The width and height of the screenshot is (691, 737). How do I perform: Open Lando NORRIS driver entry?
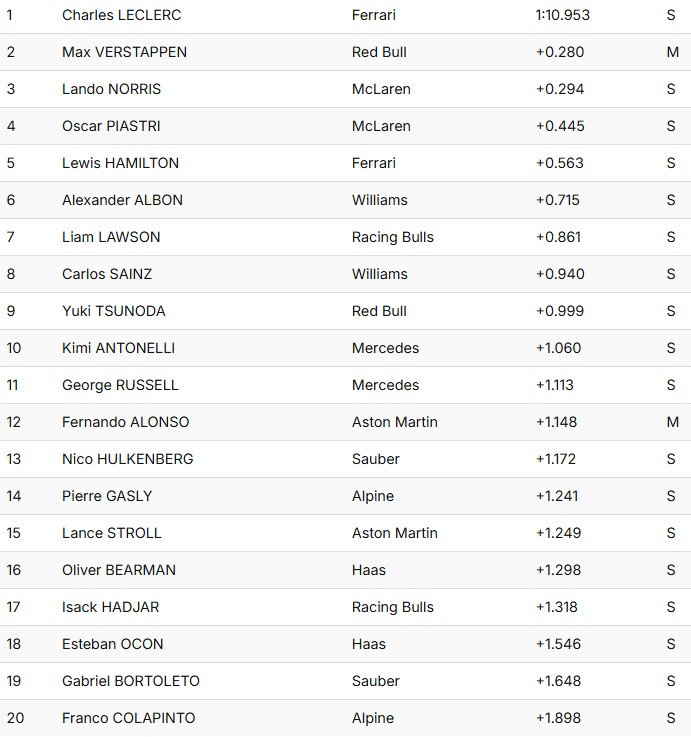[x=111, y=89]
